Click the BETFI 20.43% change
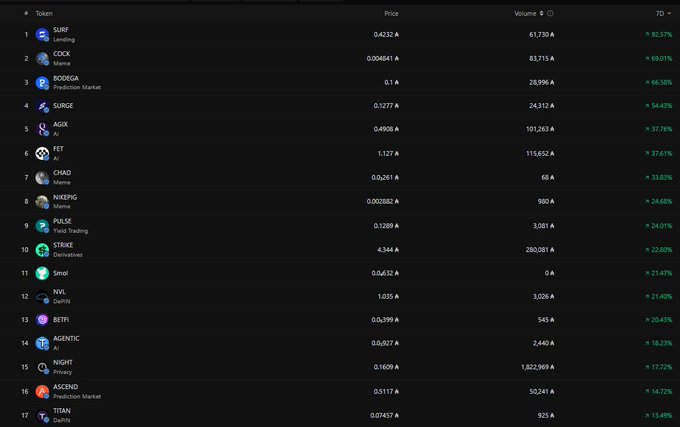The width and height of the screenshot is (680, 427). tap(658, 319)
